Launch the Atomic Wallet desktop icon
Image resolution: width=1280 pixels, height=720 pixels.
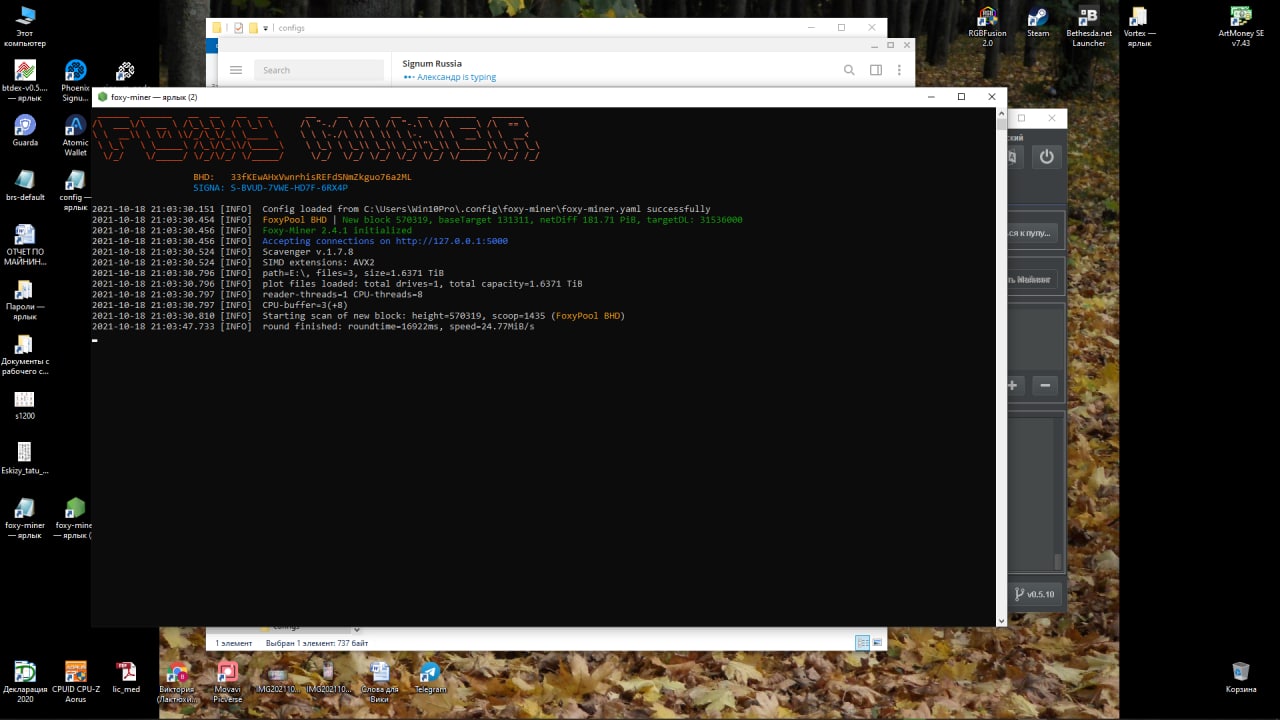pos(75,135)
